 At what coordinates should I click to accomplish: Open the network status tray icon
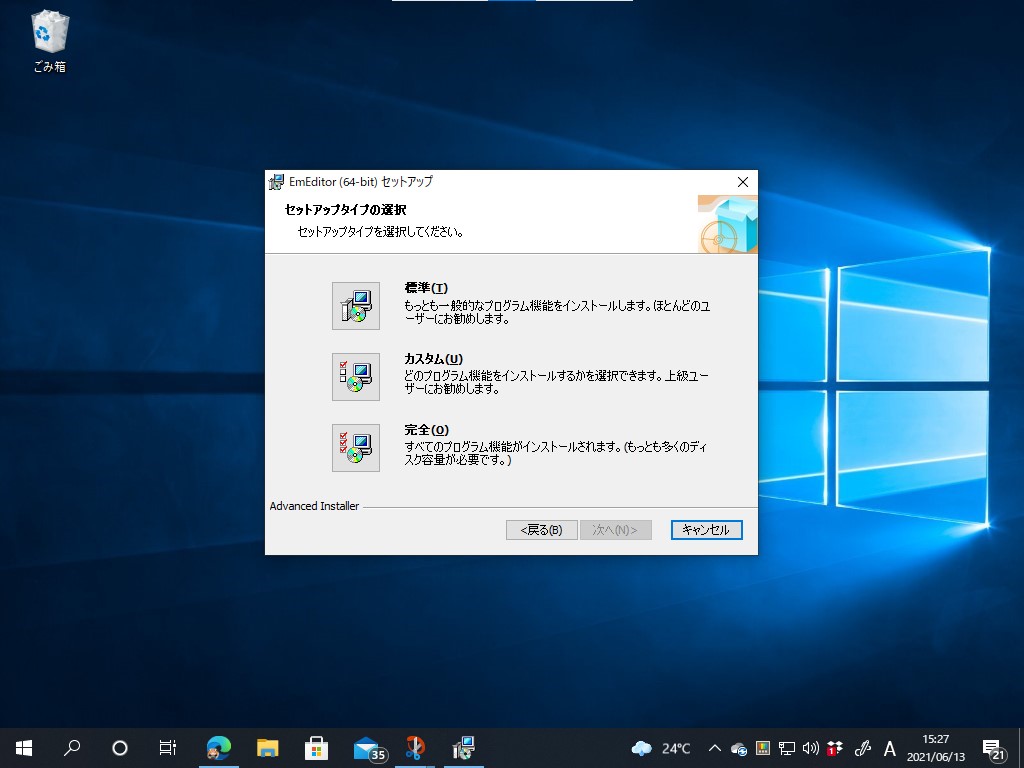787,748
